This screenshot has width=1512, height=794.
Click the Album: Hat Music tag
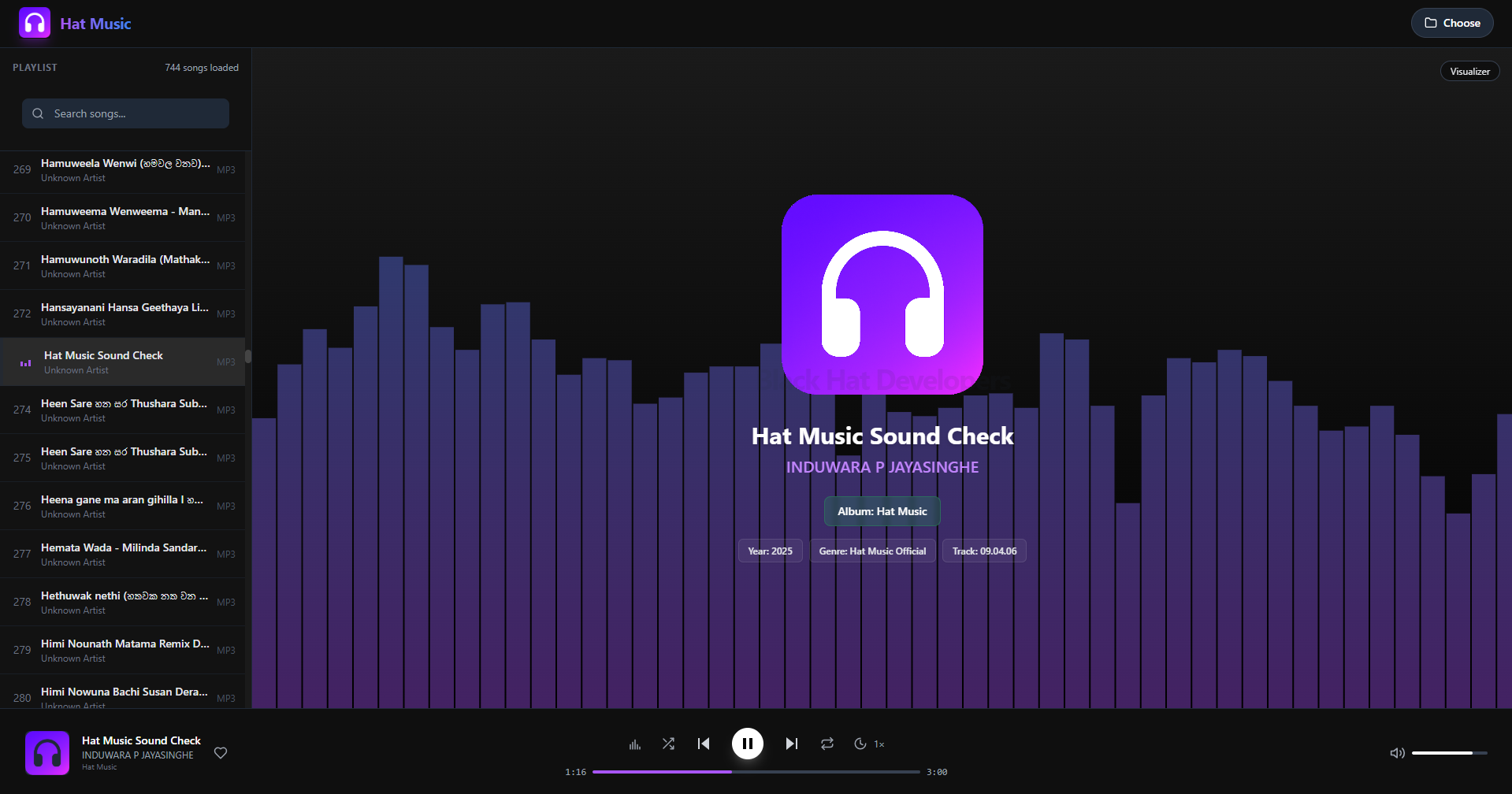[882, 511]
